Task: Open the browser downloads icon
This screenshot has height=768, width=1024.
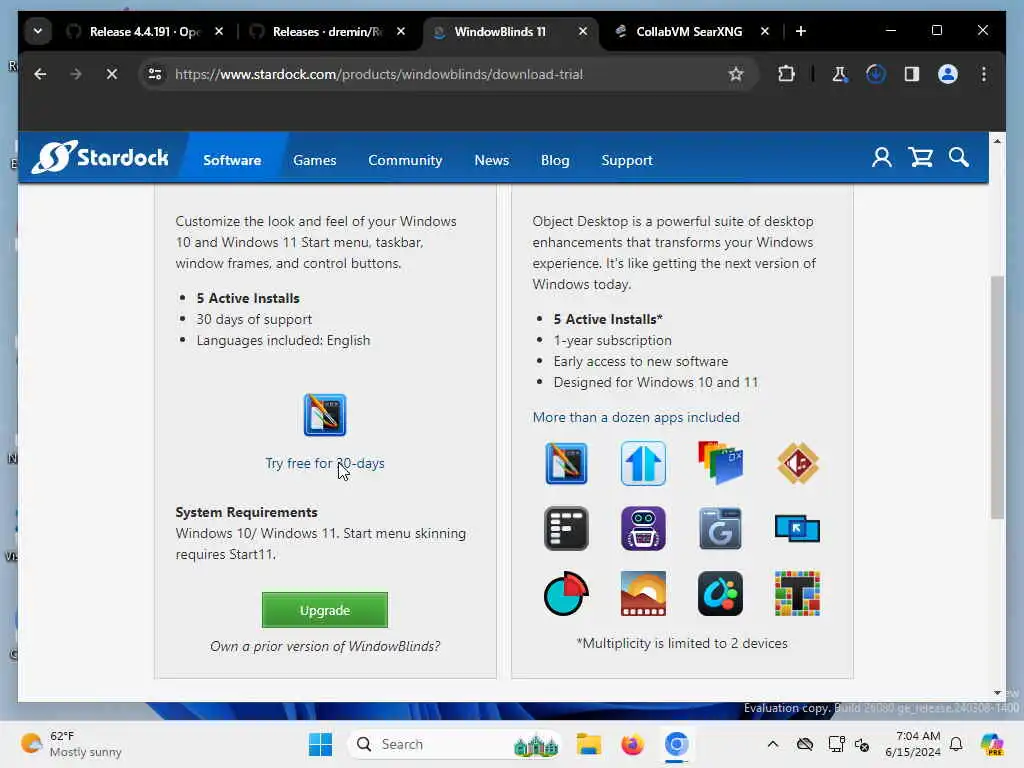Action: click(x=876, y=74)
